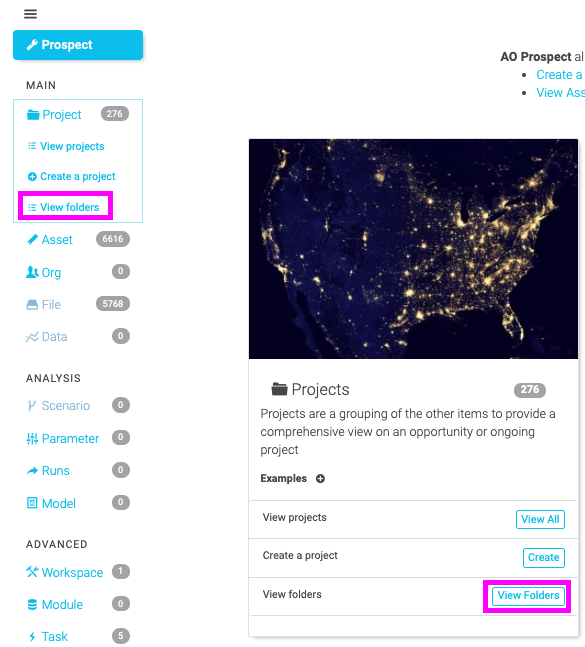Open the hamburger menu icon
This screenshot has height=647, width=585.
pos(31,14)
